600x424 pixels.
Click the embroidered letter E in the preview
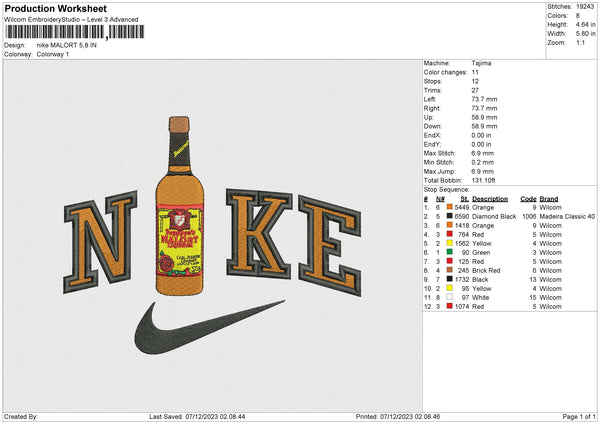click(329, 245)
